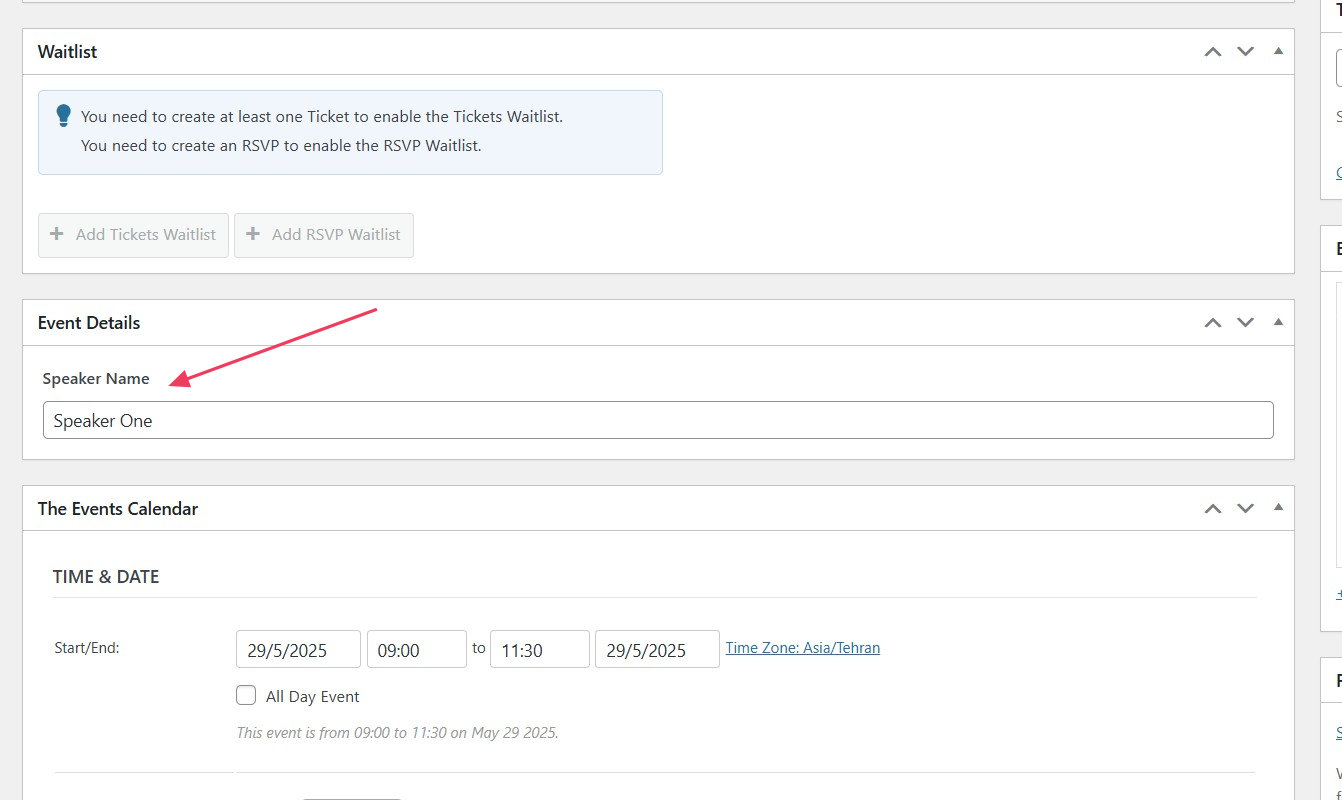Open the Time Zone: Asia/Tehran link
The image size is (1342, 800).
(803, 648)
